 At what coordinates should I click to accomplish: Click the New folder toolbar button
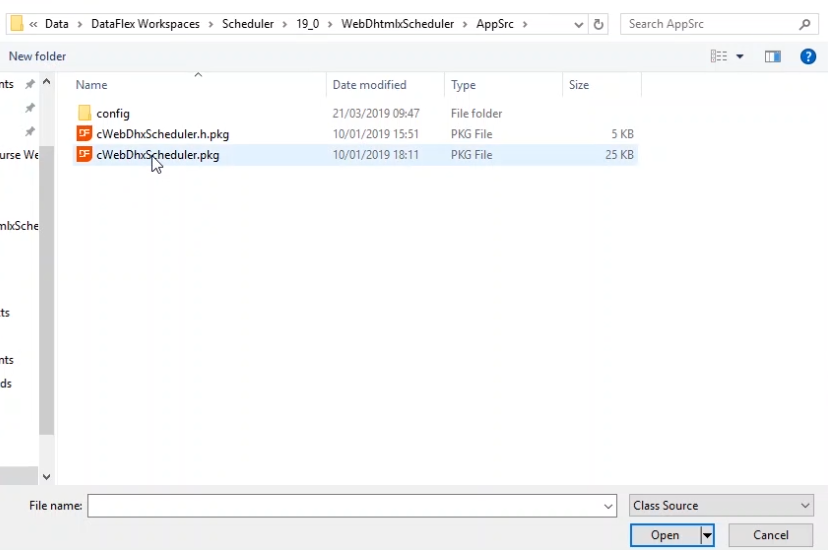point(38,57)
